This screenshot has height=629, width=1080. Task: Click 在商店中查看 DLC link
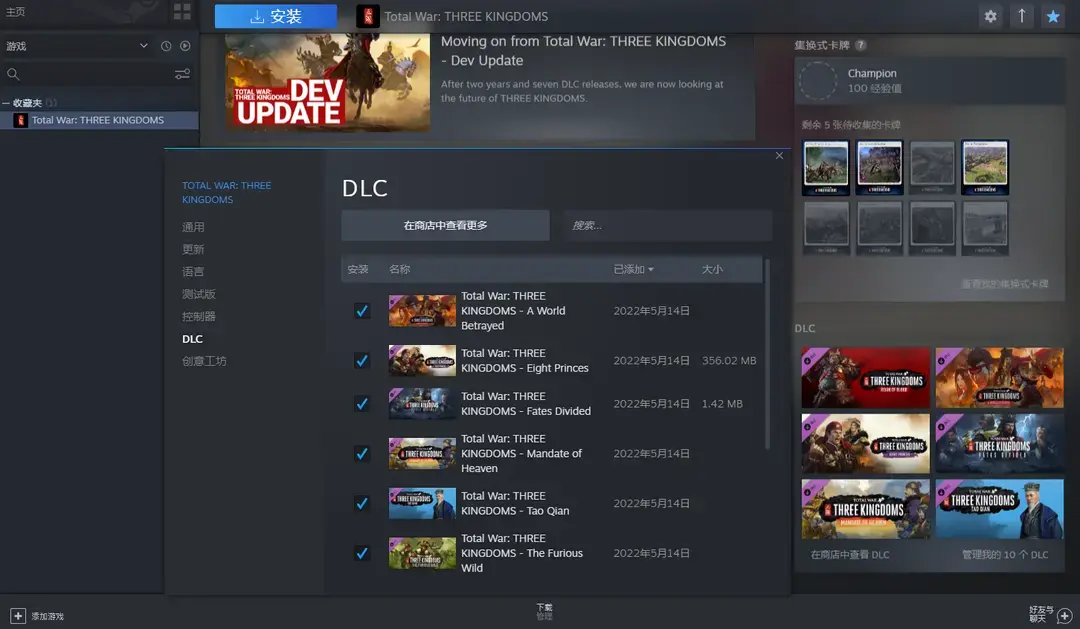point(850,555)
